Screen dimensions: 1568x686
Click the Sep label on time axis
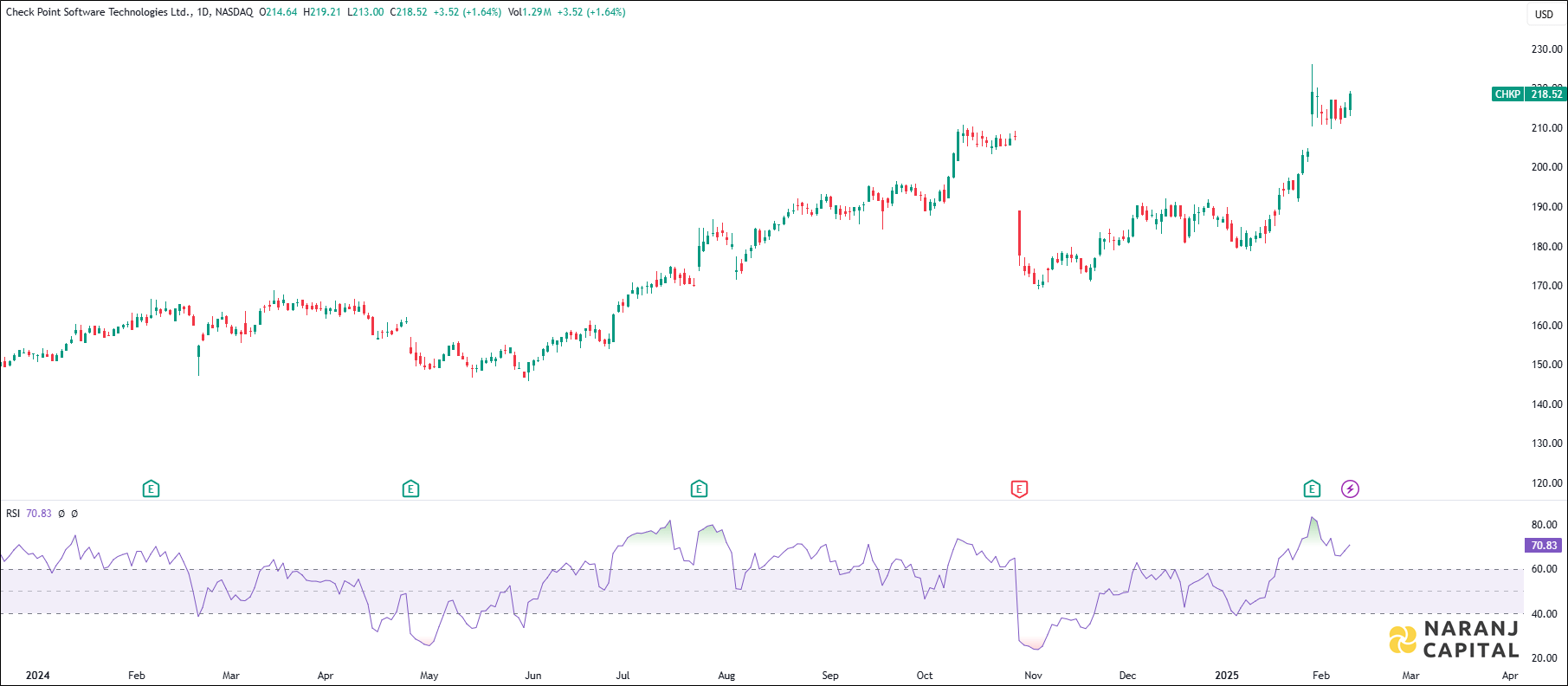tap(830, 676)
